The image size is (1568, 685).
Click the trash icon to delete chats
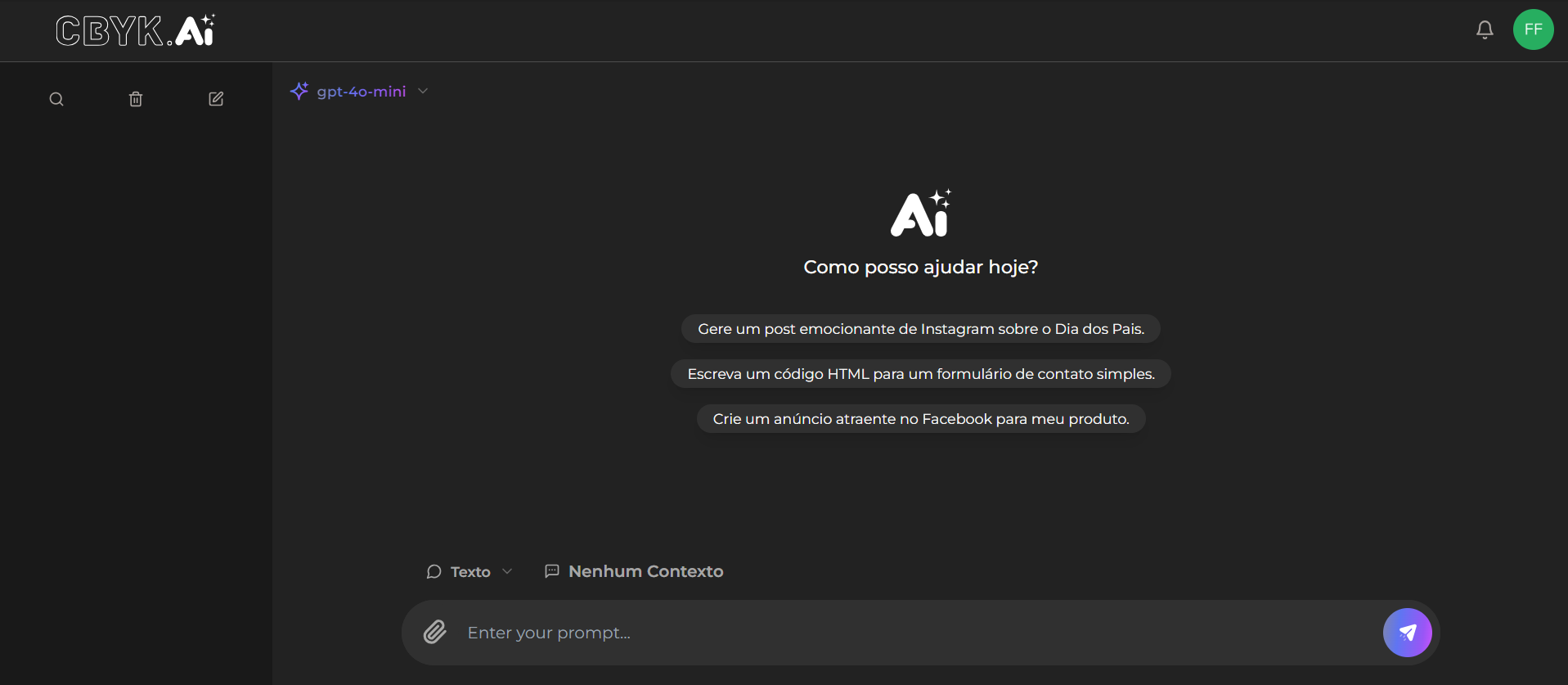136,99
